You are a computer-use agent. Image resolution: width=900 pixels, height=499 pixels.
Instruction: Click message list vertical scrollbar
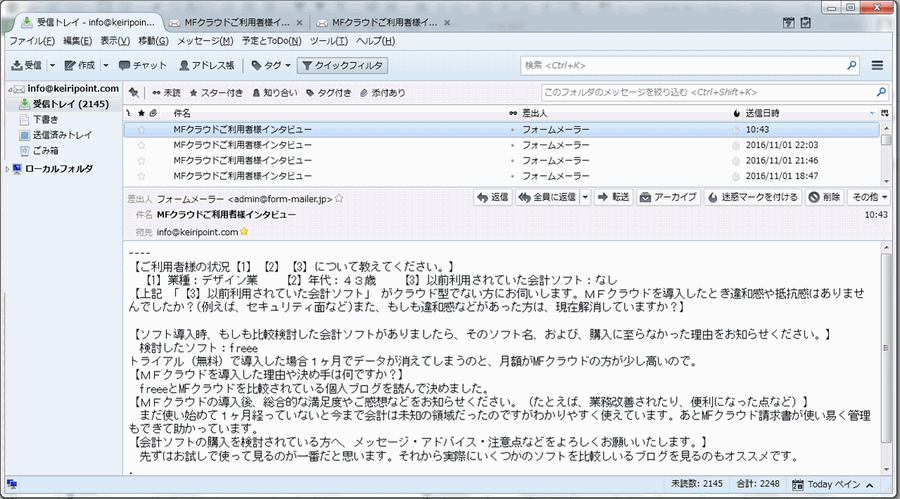click(886, 154)
